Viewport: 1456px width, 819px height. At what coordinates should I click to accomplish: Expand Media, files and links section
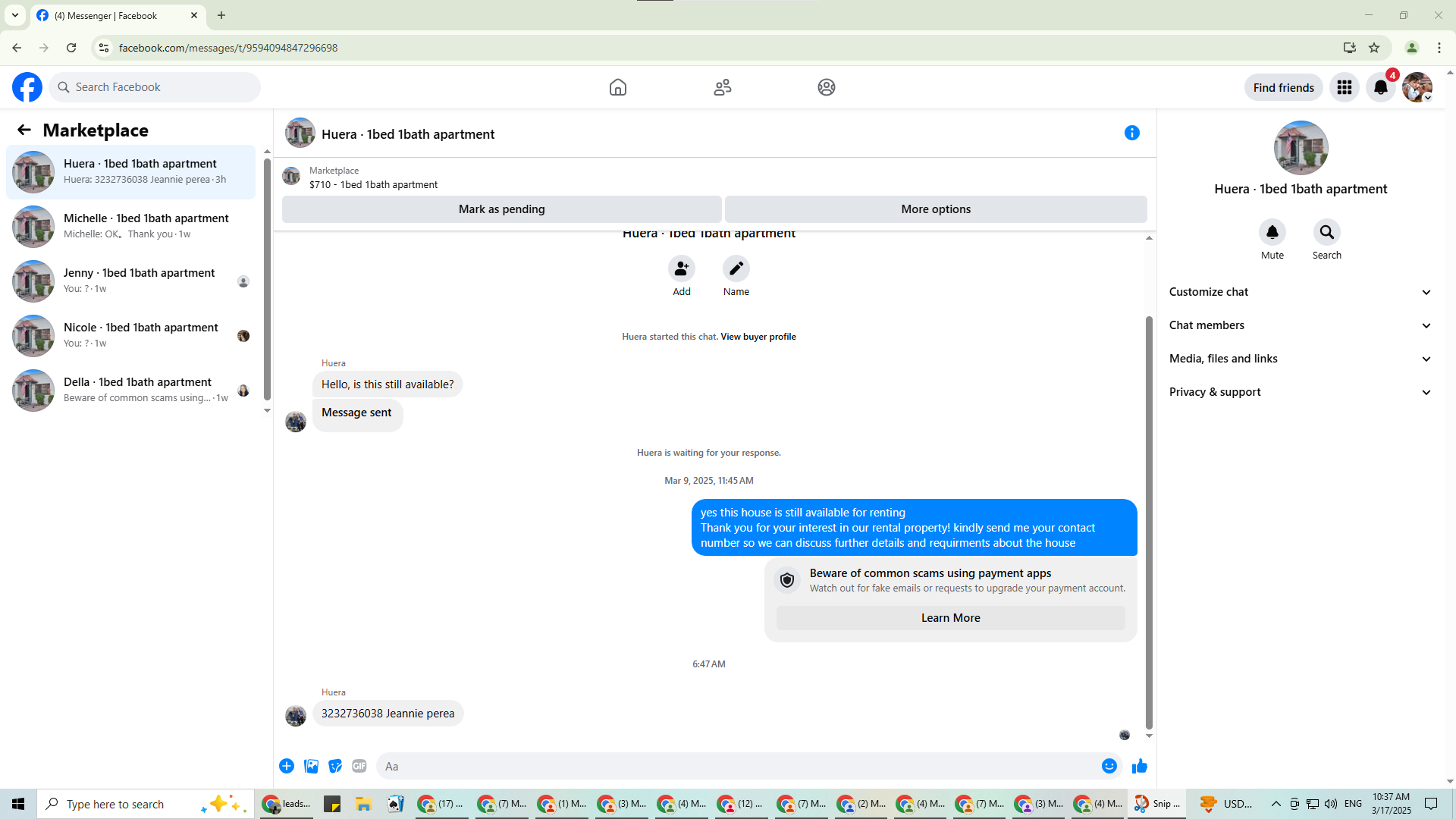tap(1301, 359)
